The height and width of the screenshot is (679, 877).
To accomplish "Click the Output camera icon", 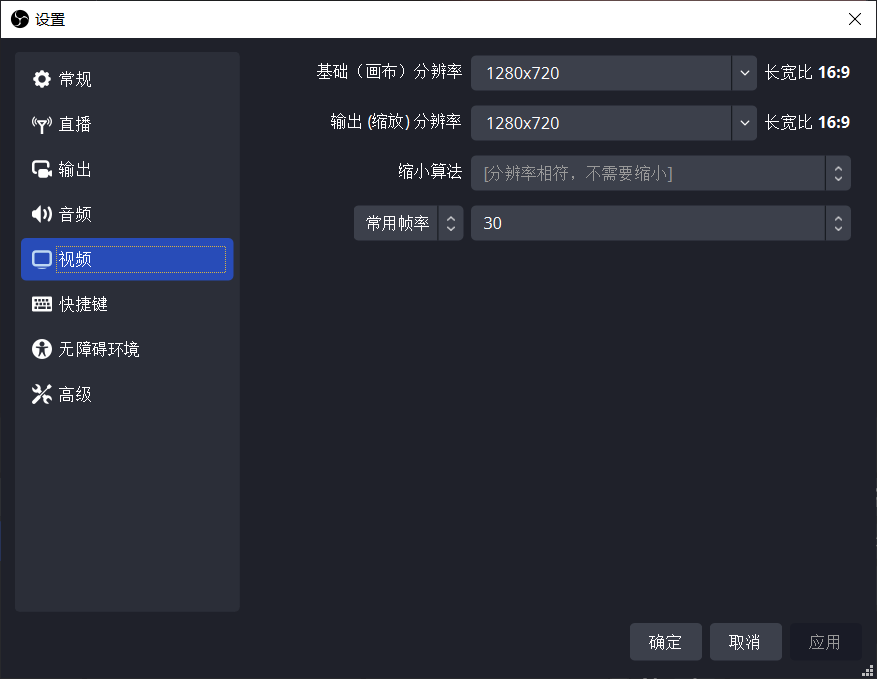I will pos(41,169).
